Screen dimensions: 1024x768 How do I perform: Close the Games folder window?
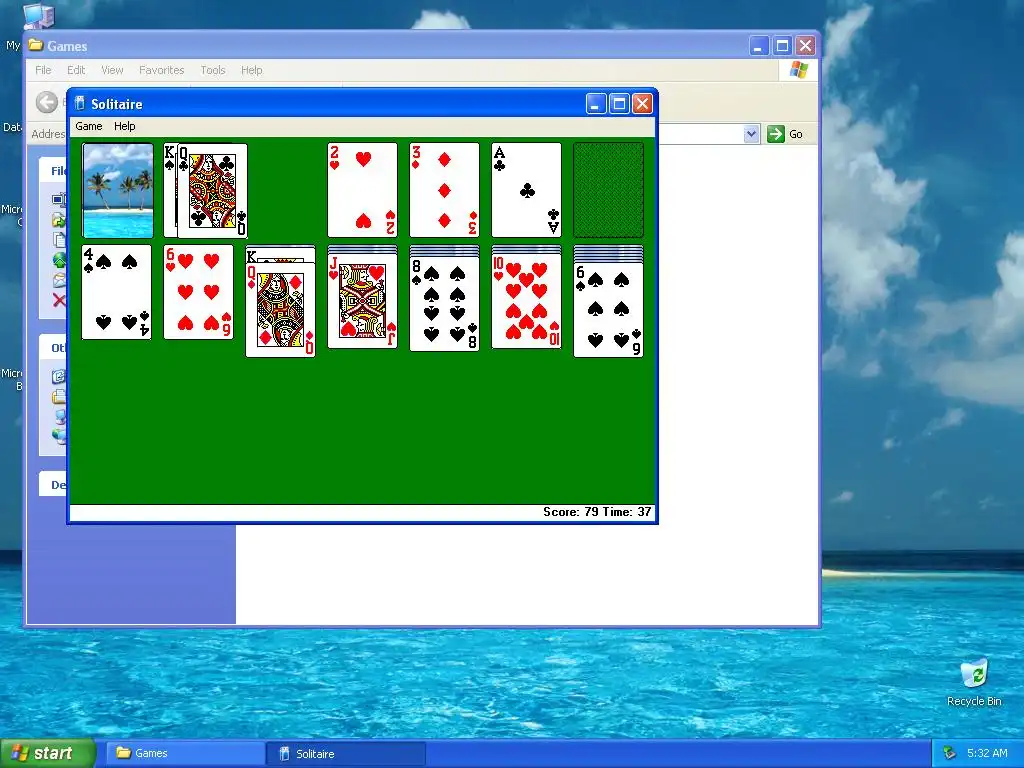[x=805, y=46]
